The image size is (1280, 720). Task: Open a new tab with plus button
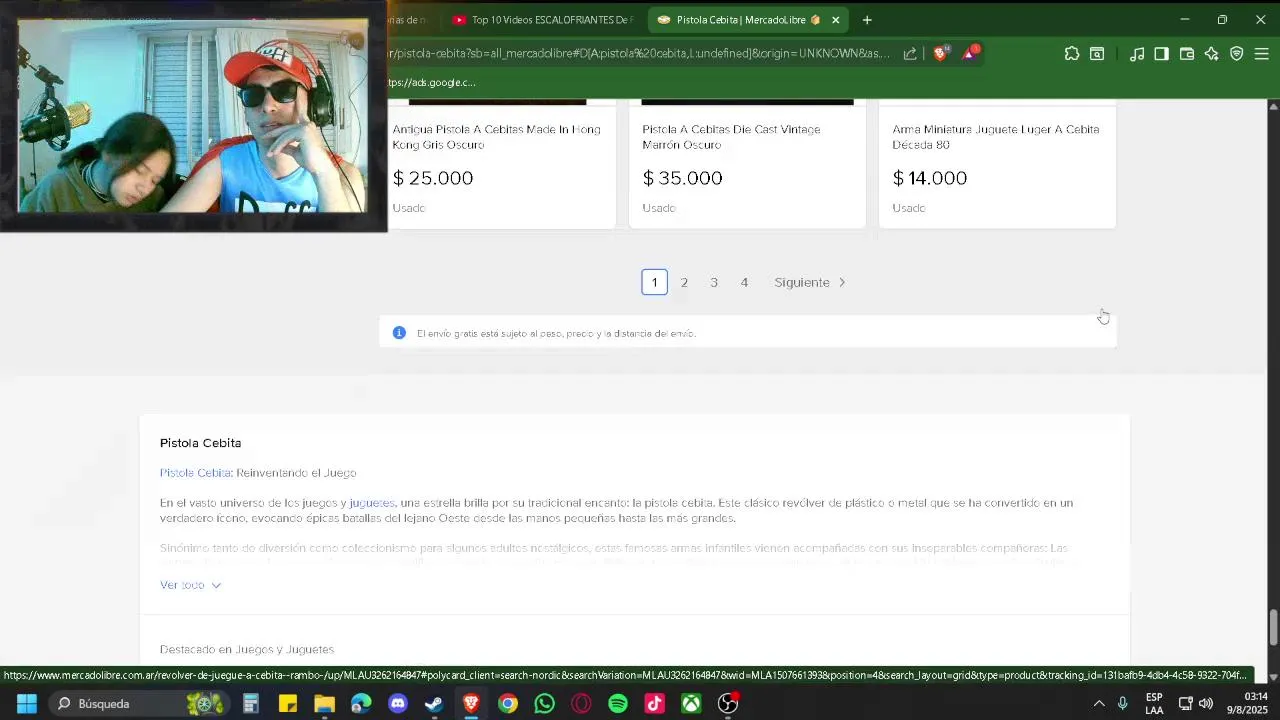867,20
